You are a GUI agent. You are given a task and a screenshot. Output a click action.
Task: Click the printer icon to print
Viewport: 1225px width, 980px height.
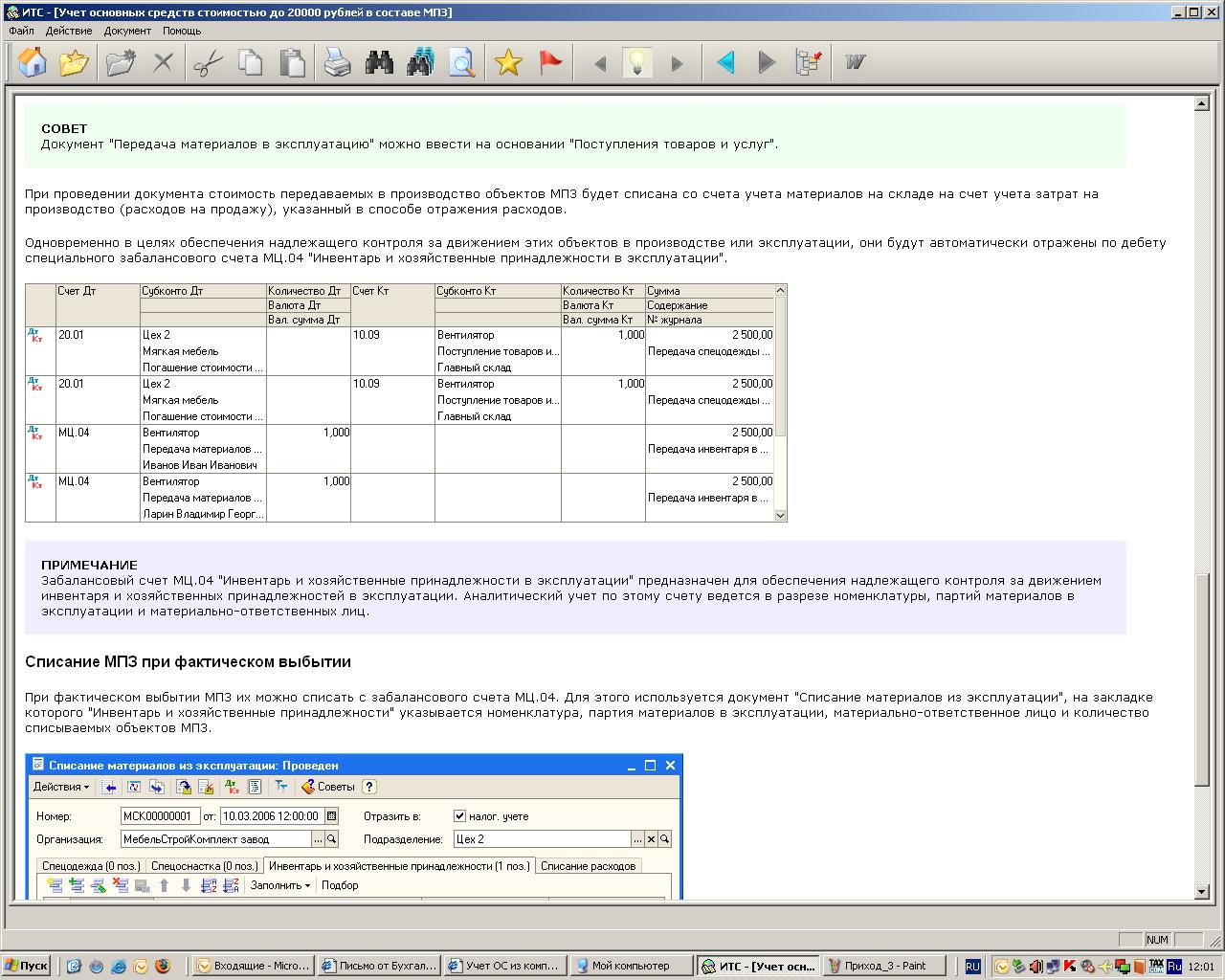point(337,63)
